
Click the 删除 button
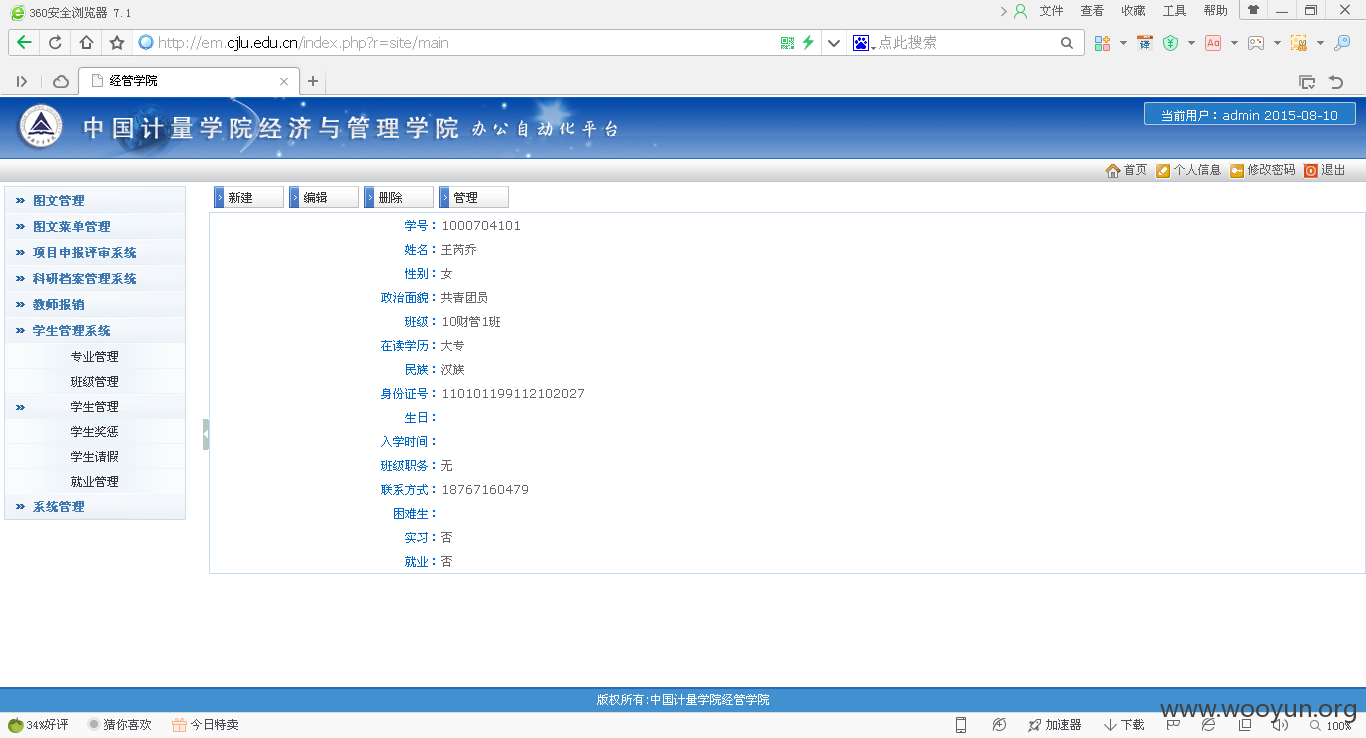(399, 197)
